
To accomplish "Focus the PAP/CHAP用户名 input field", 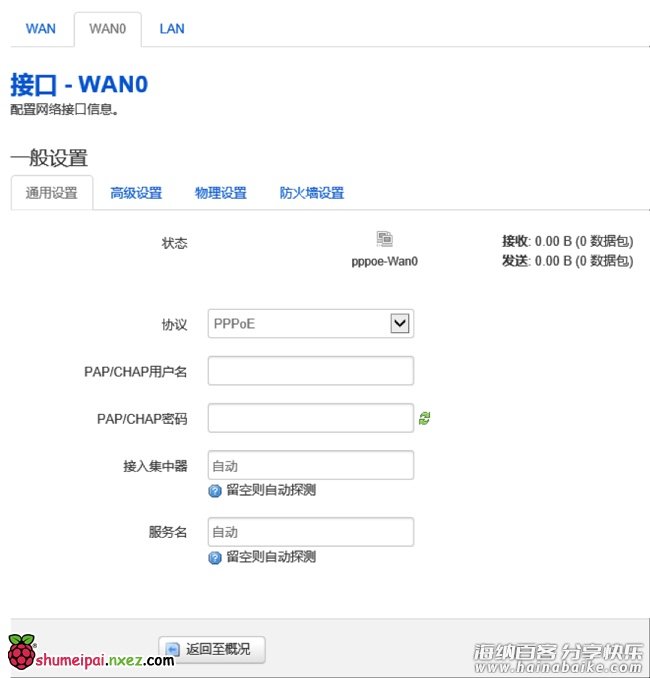I will 311,371.
